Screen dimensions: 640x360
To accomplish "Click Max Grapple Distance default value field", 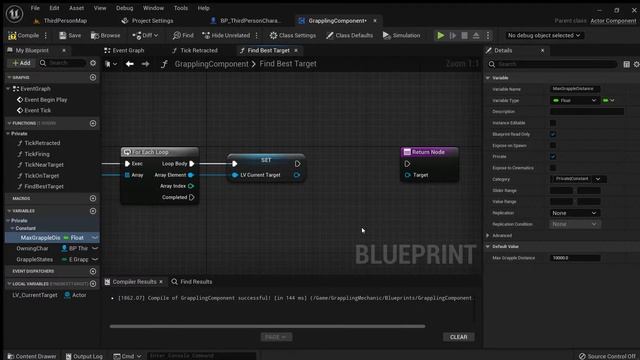I will coord(575,258).
